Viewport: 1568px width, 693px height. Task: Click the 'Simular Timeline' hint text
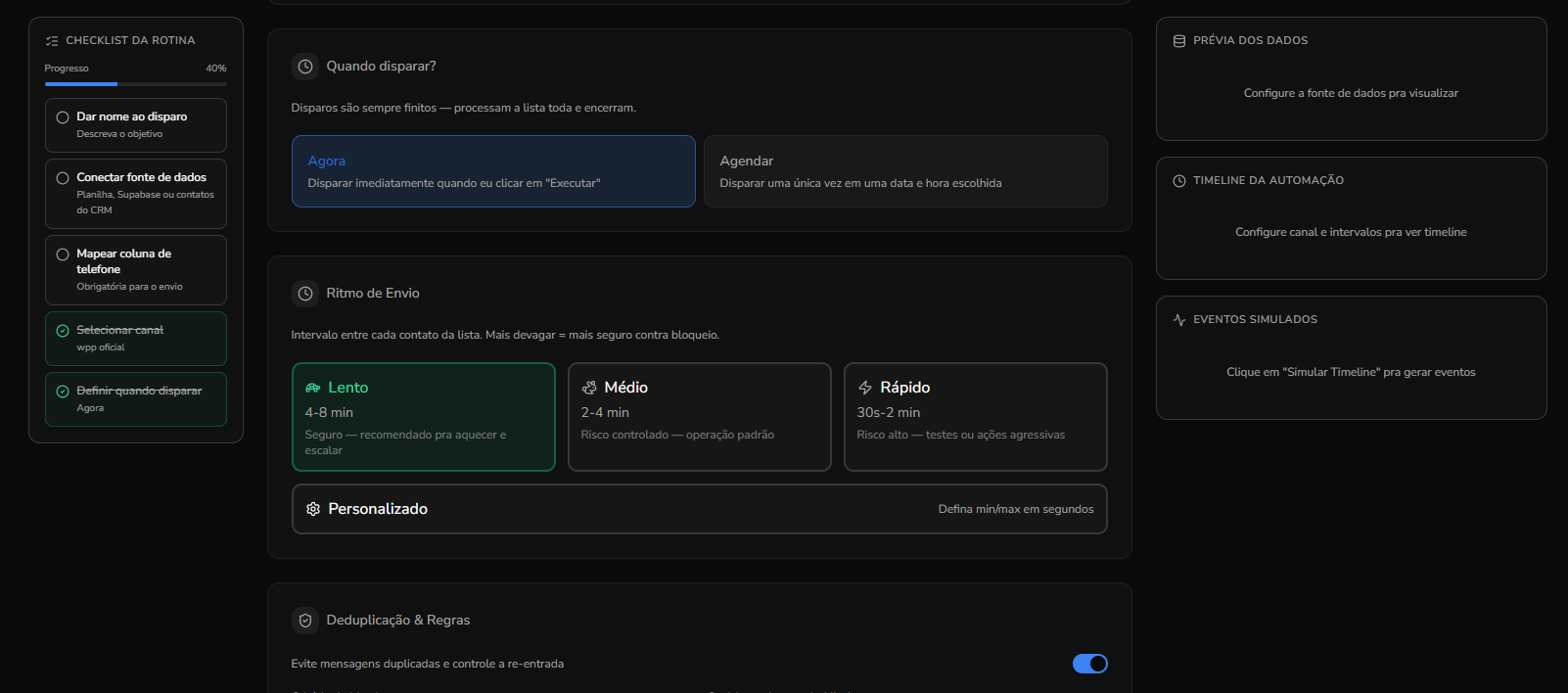click(x=1351, y=372)
